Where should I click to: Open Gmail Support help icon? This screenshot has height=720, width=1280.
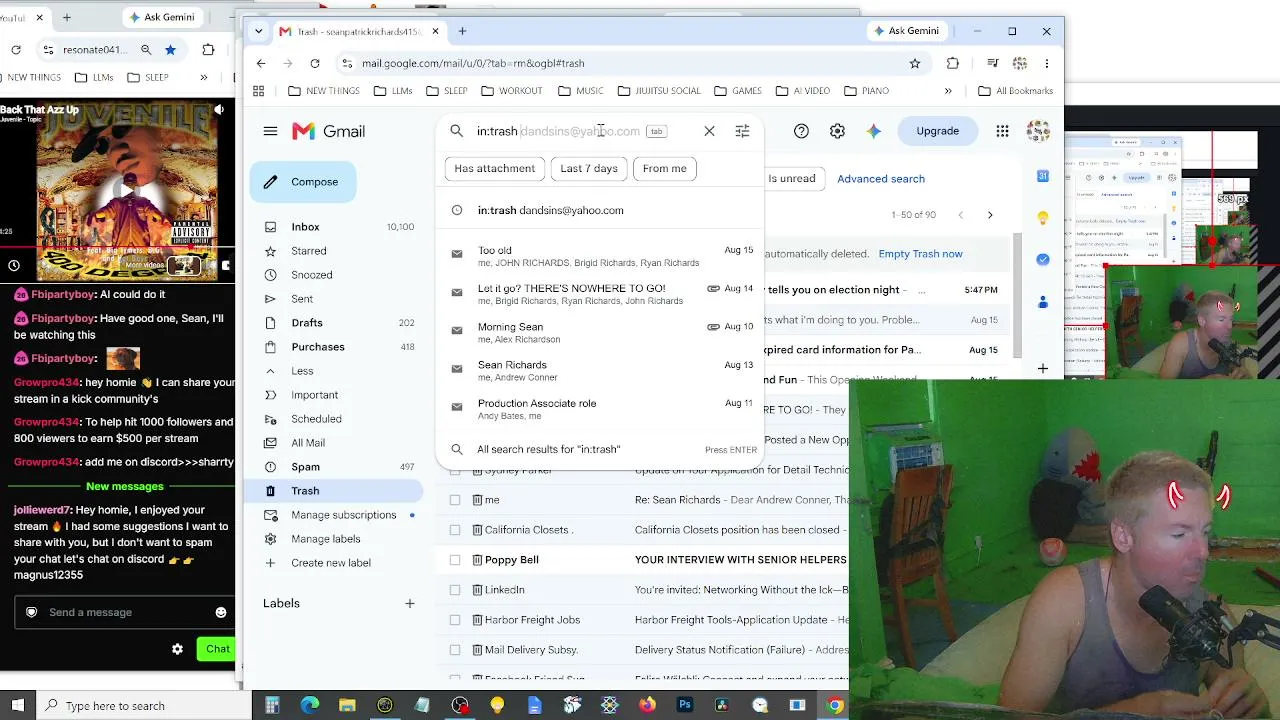801,131
